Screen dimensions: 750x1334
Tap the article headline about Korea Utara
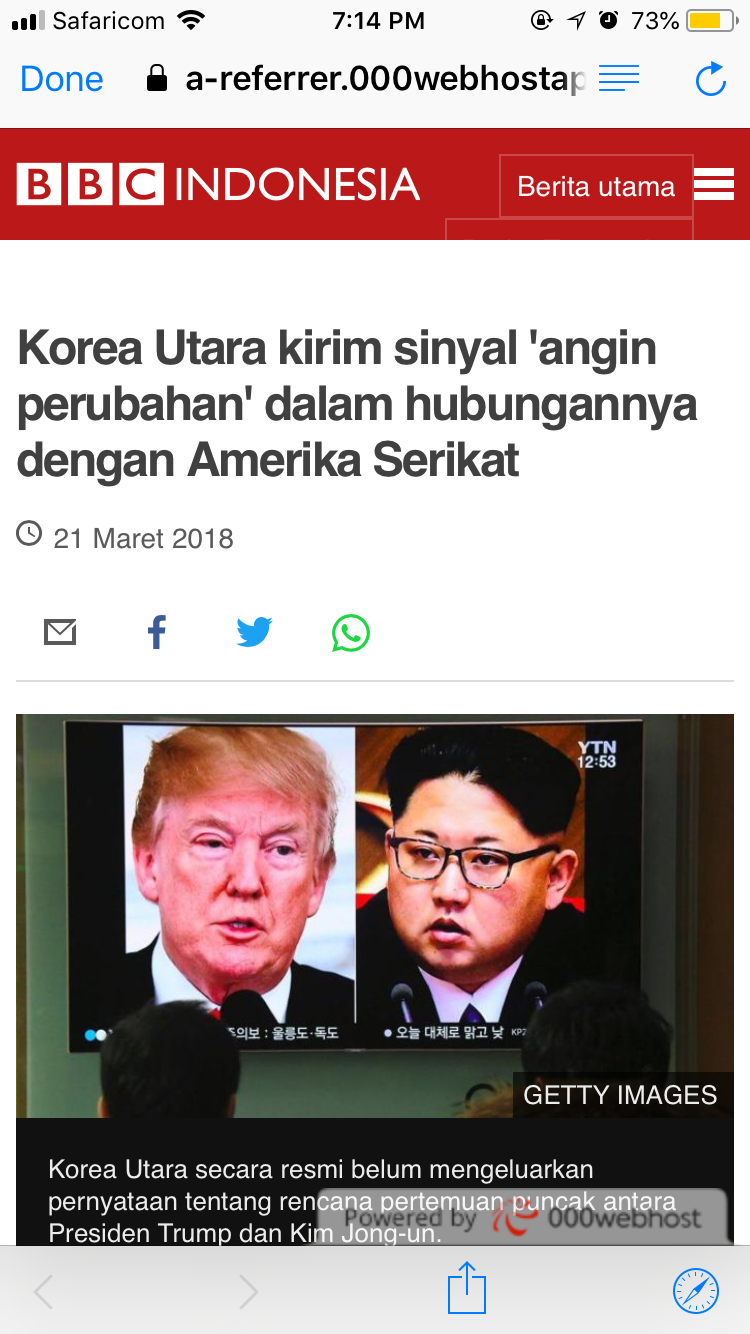click(357, 404)
